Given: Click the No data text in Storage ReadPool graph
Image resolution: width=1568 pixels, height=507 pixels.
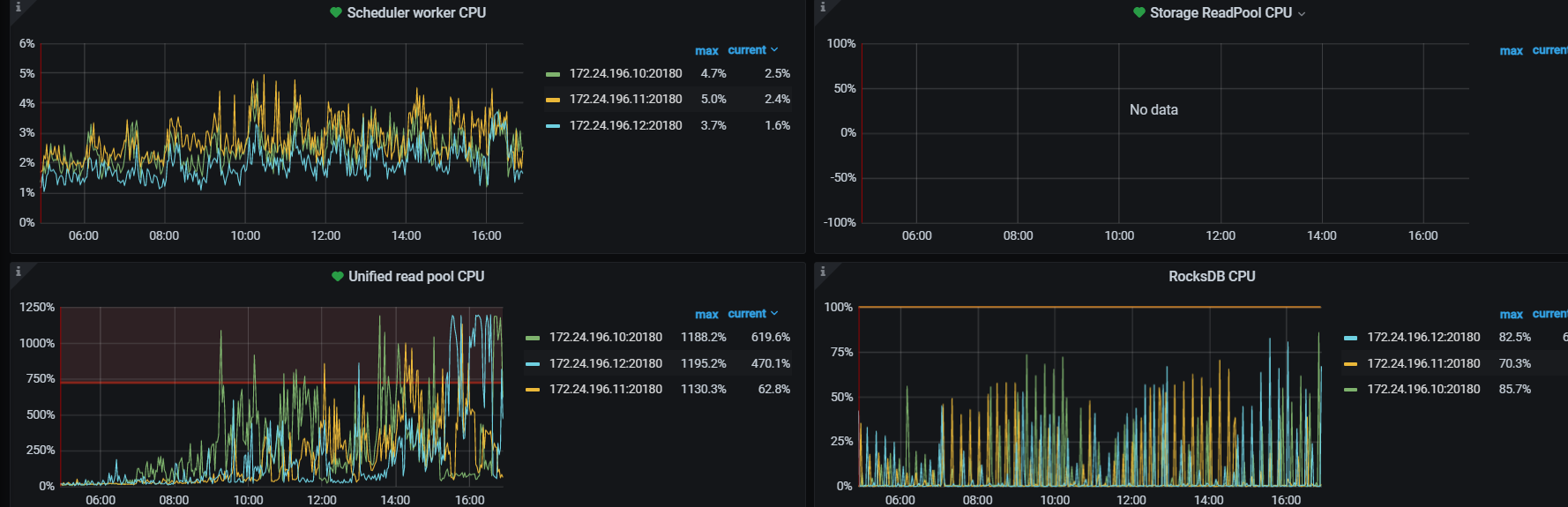Looking at the screenshot, I should pos(1154,109).
